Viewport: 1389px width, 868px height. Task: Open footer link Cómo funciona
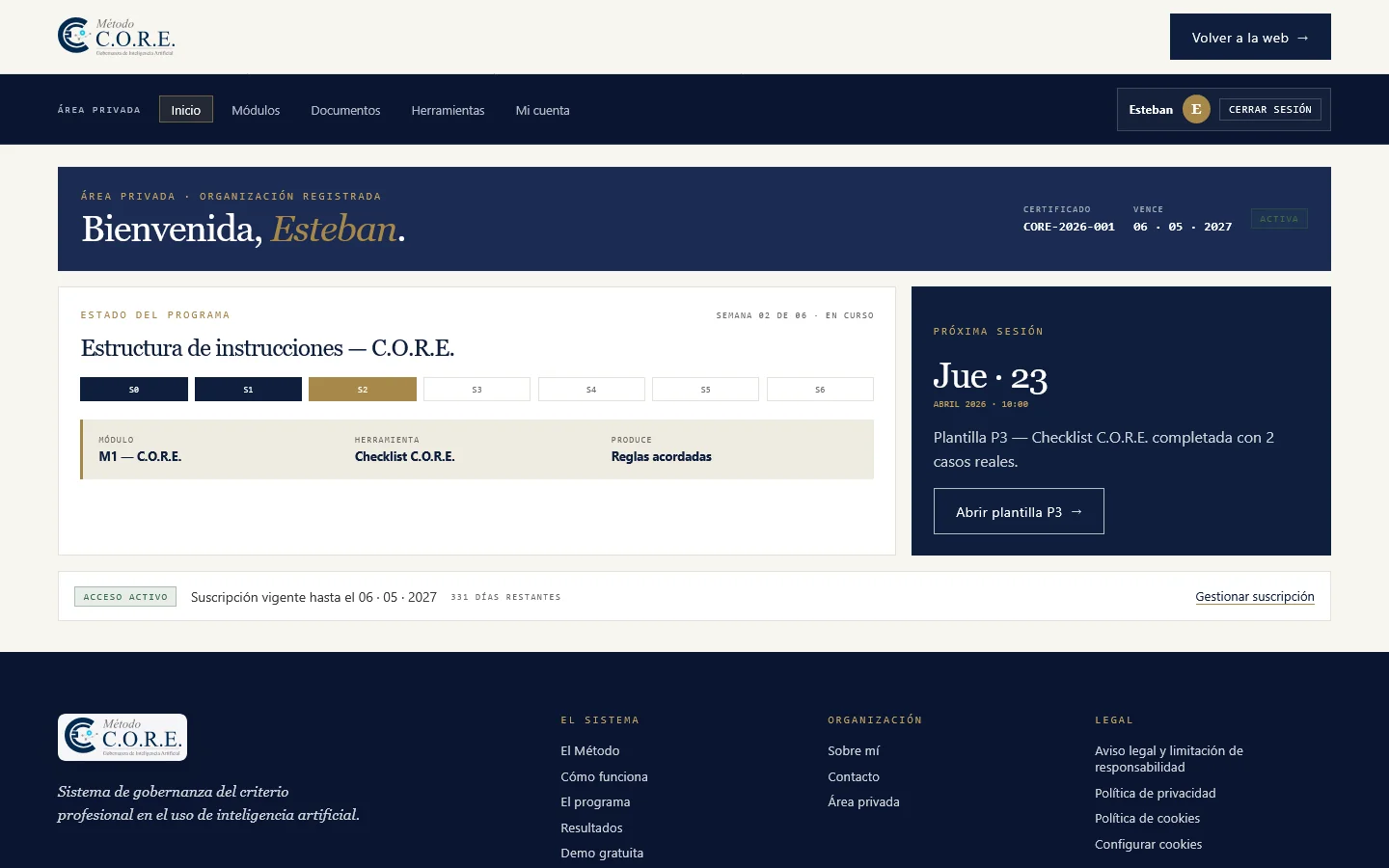604,776
